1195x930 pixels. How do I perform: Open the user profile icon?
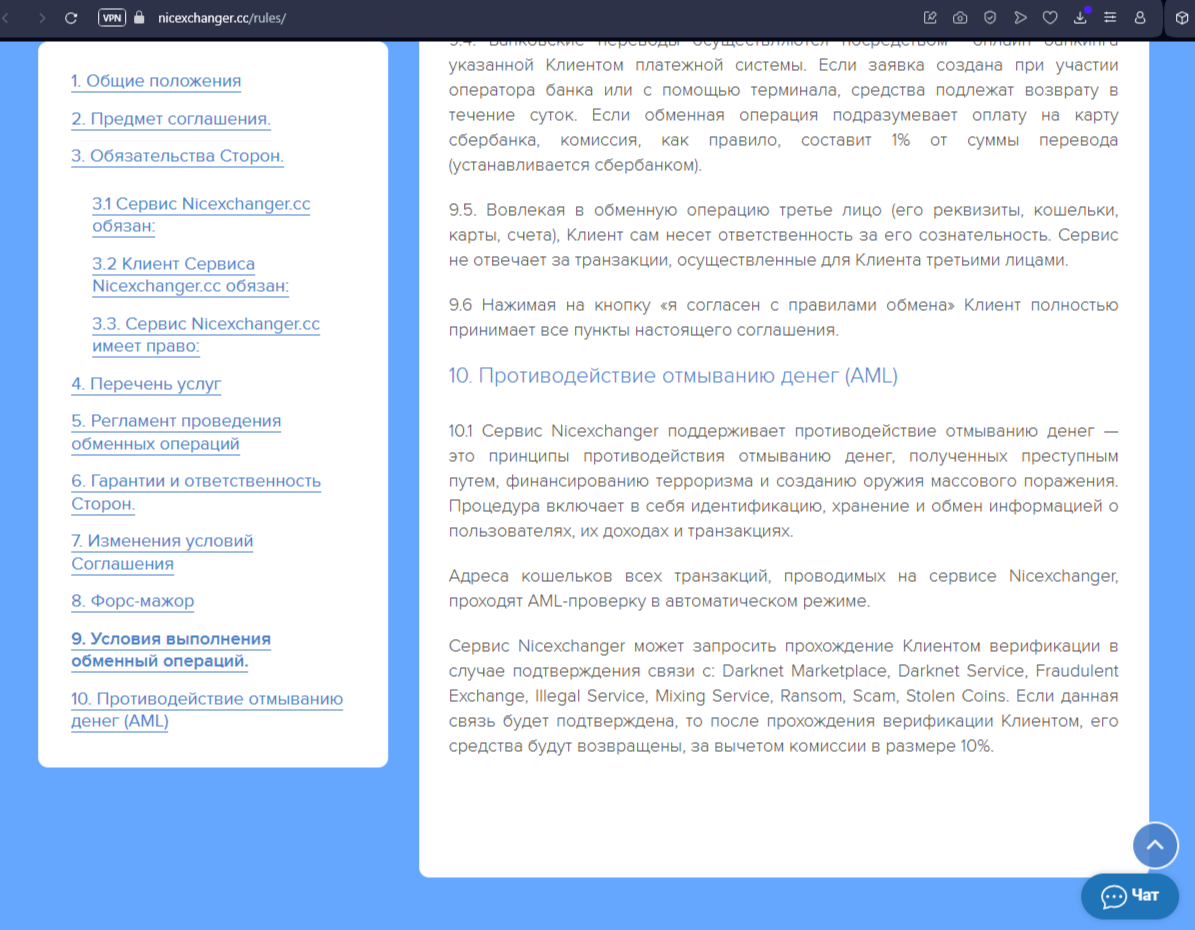click(1140, 18)
